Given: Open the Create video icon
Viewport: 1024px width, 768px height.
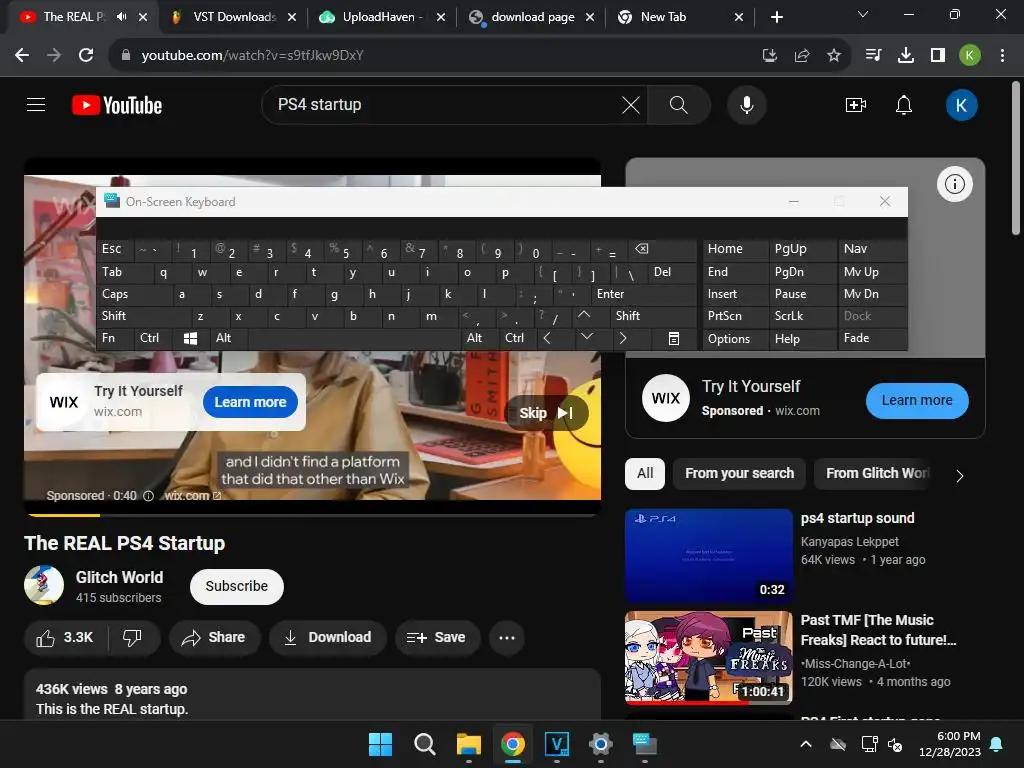Looking at the screenshot, I should coord(856,104).
